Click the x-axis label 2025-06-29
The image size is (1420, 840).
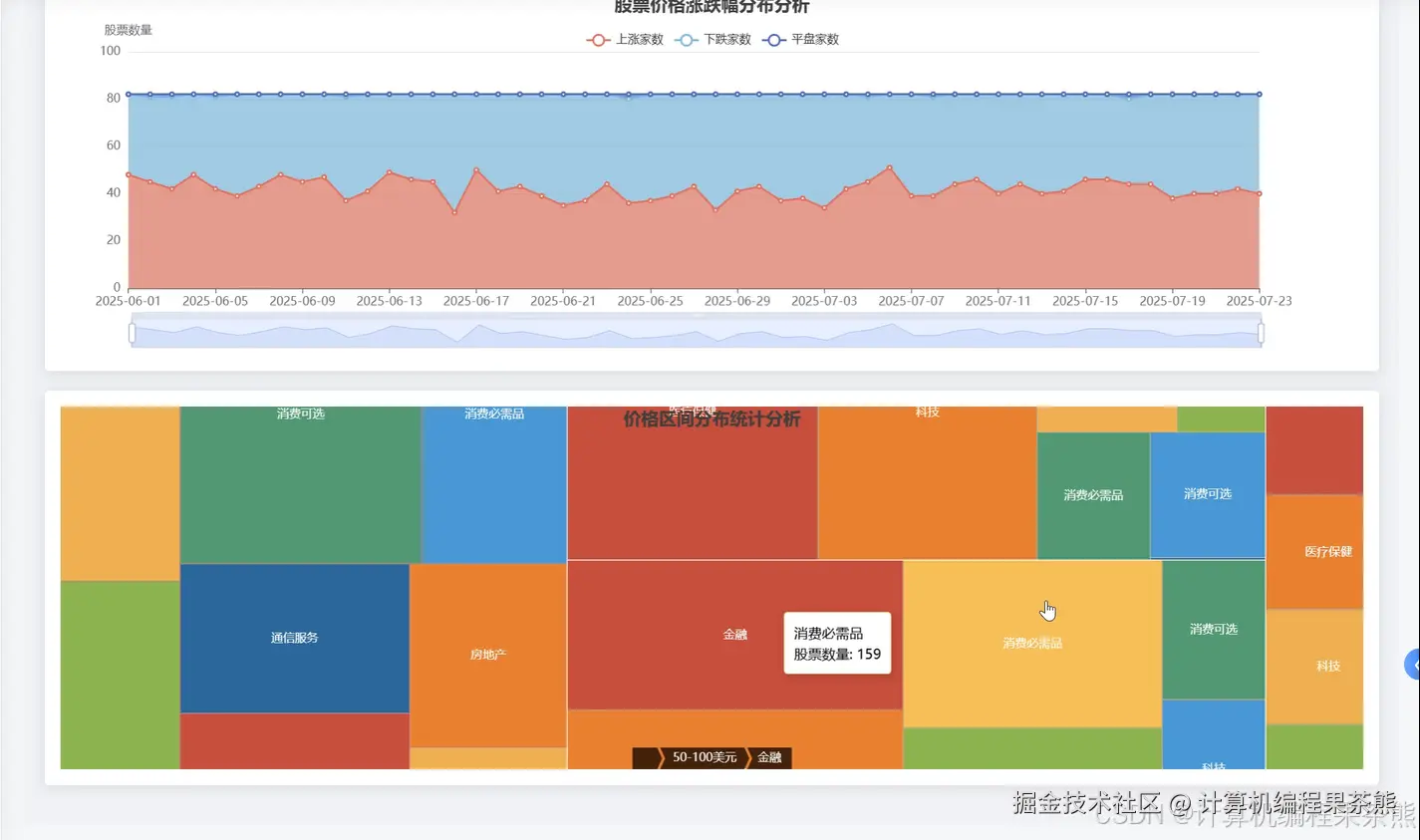737,301
